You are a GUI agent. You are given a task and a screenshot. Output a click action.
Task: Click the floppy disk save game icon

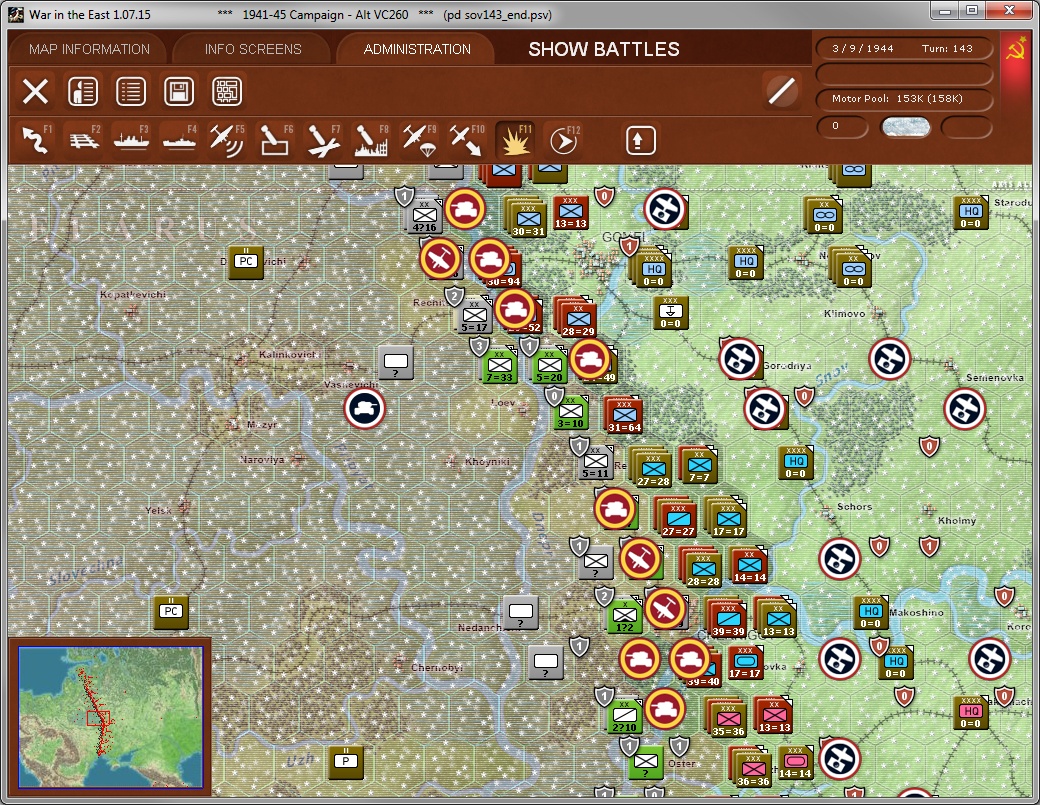[x=178, y=92]
